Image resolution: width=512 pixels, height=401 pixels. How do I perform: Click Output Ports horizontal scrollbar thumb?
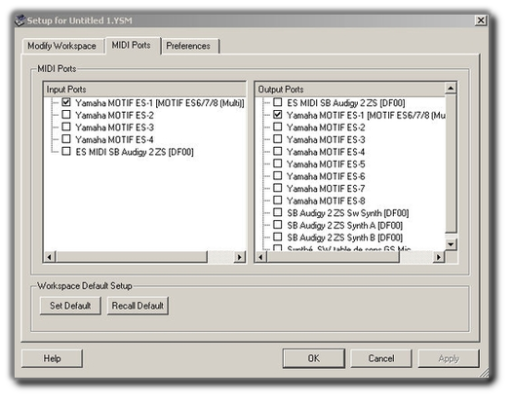(x=333, y=257)
